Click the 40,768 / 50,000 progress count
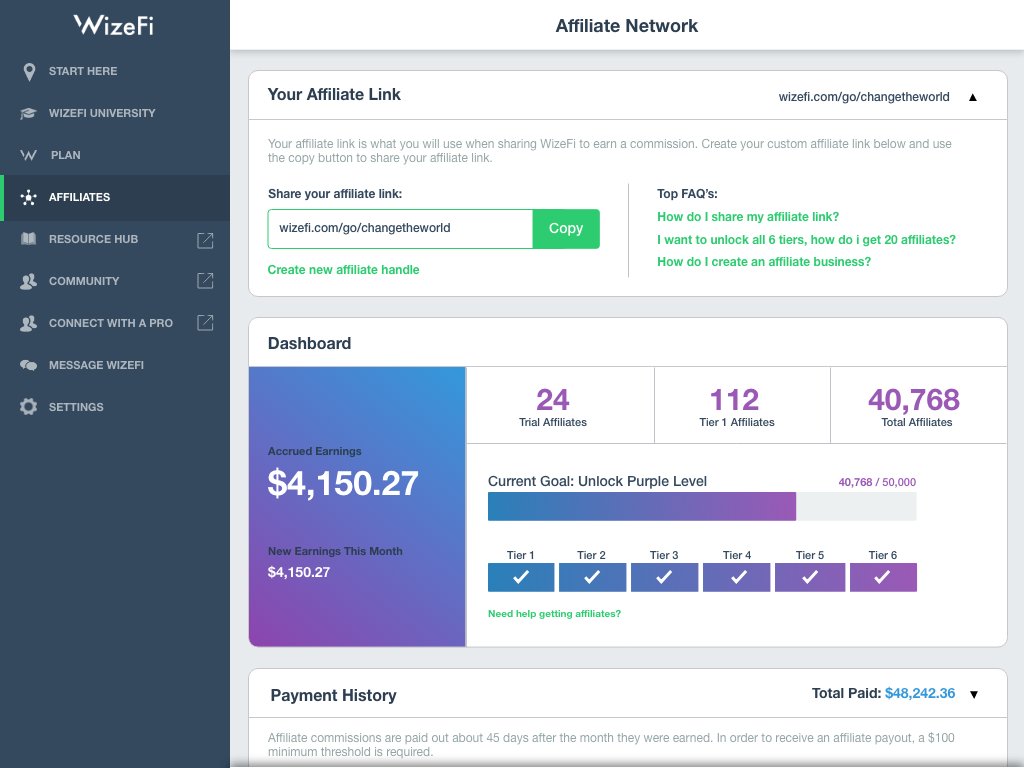 pos(877,482)
